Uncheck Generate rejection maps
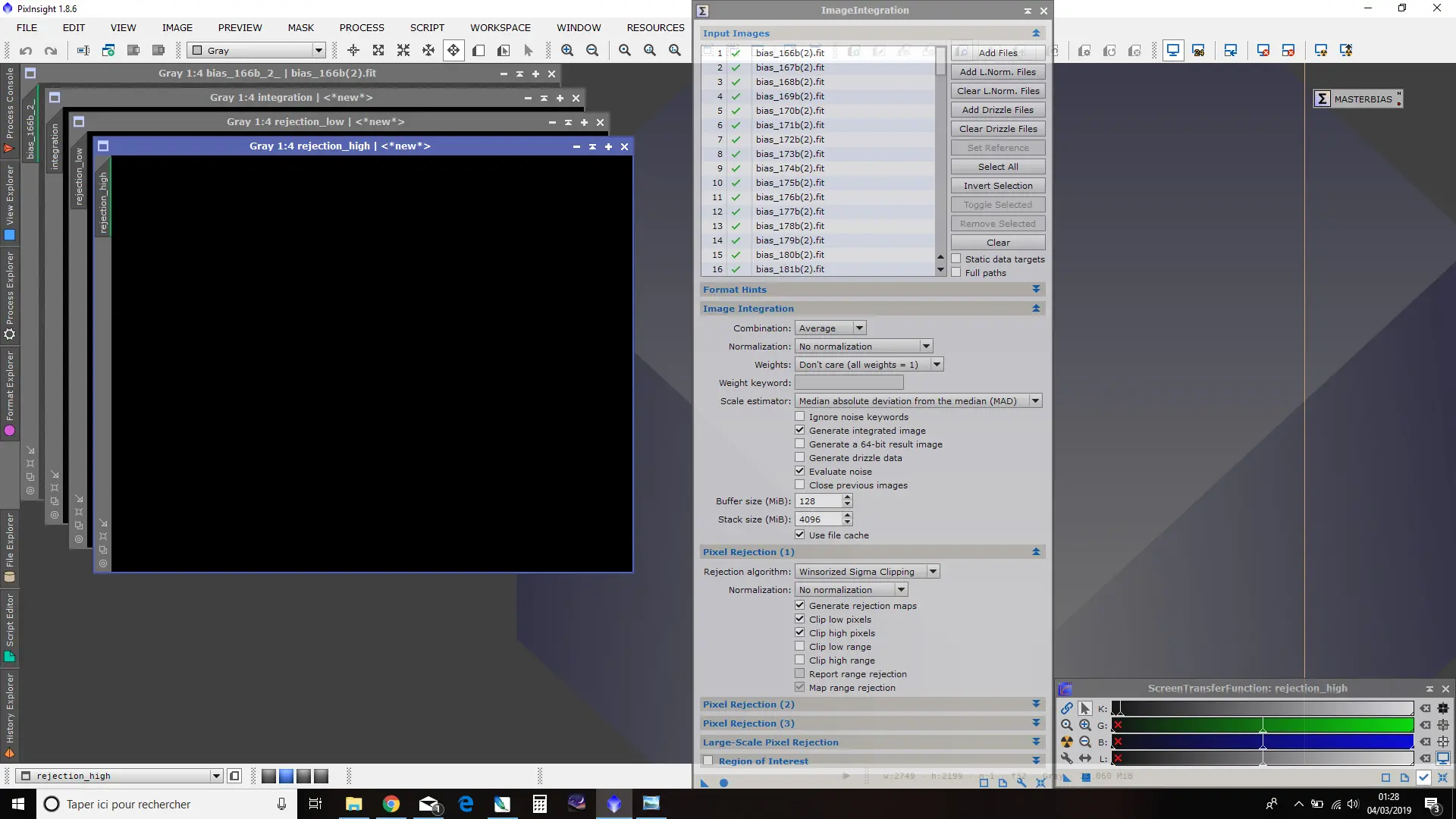 pos(799,605)
